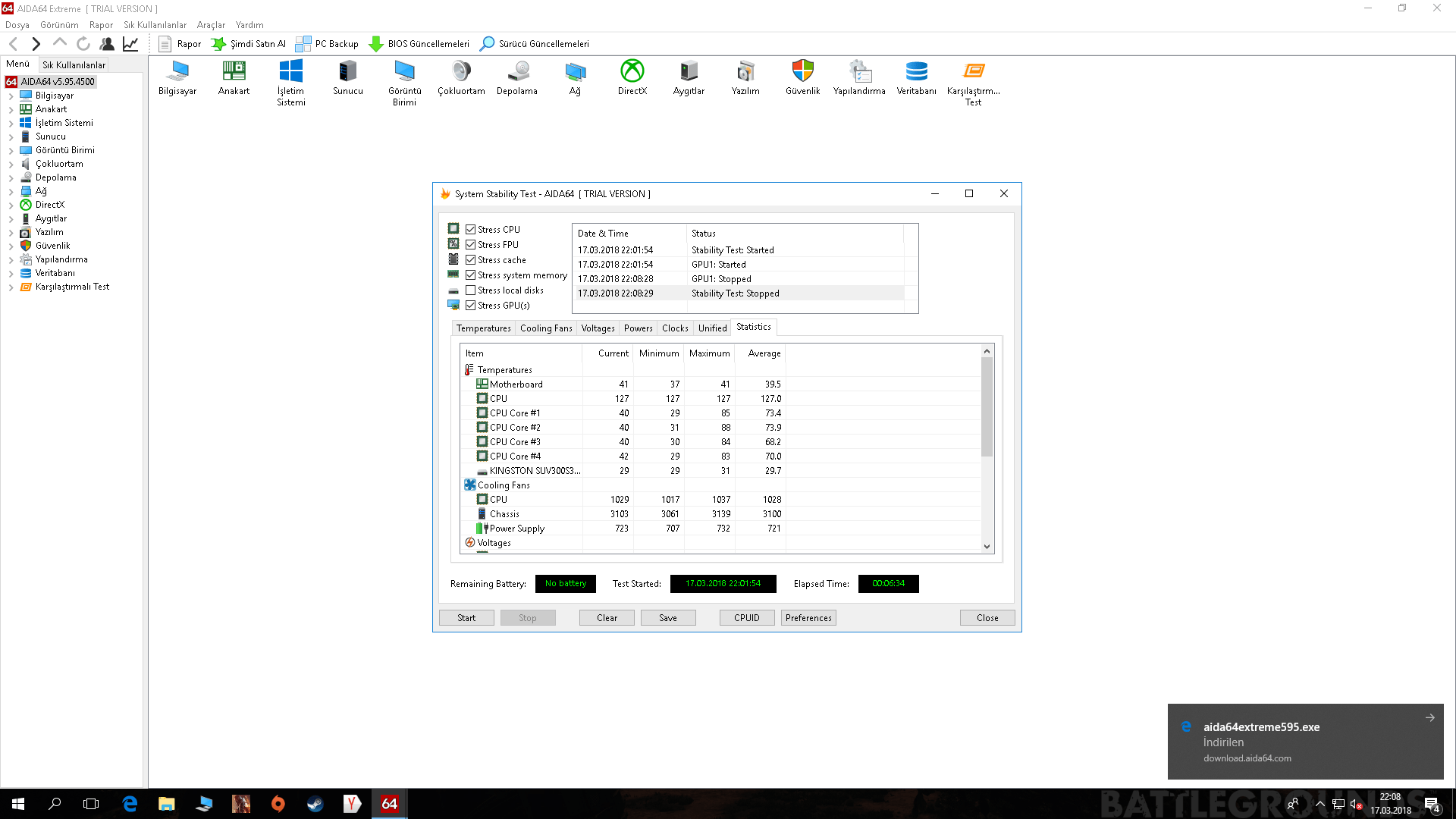Click the Güvenlik shield icon
The image size is (1456, 819).
tap(802, 71)
